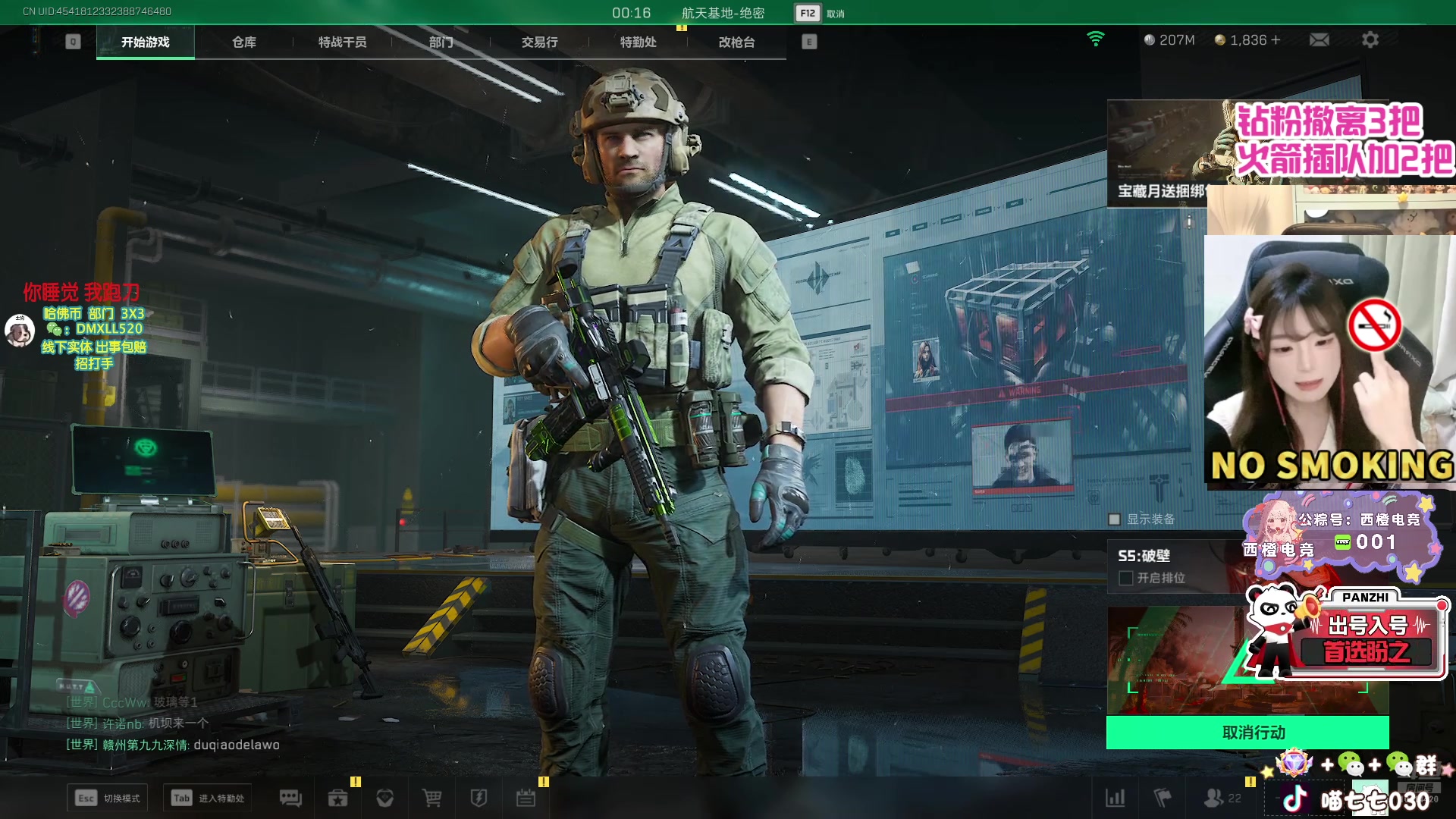Click the F12 取消 key prompt
Viewport: 1456px width, 819px height.
tap(820, 13)
